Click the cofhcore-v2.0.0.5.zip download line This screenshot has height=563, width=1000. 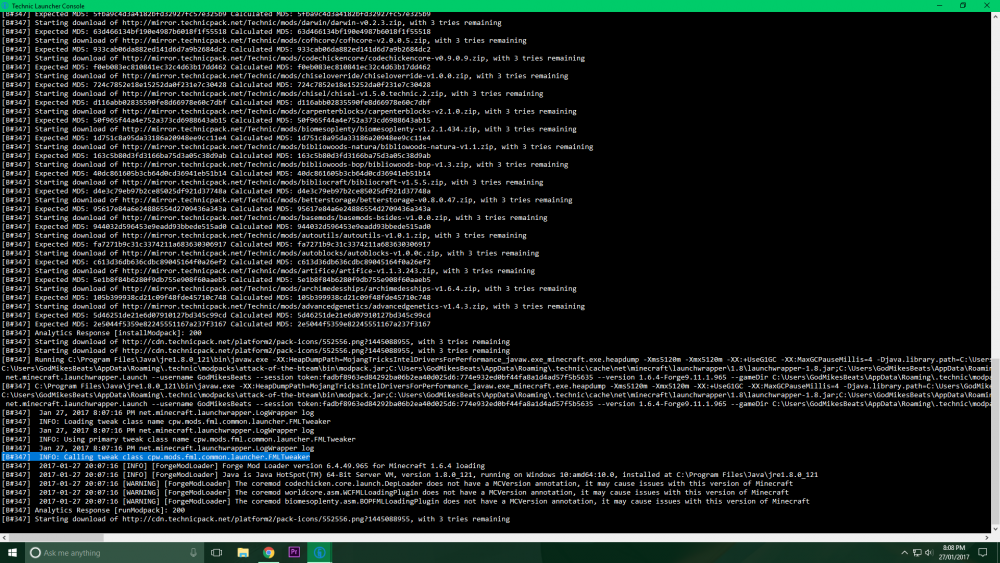(264, 40)
